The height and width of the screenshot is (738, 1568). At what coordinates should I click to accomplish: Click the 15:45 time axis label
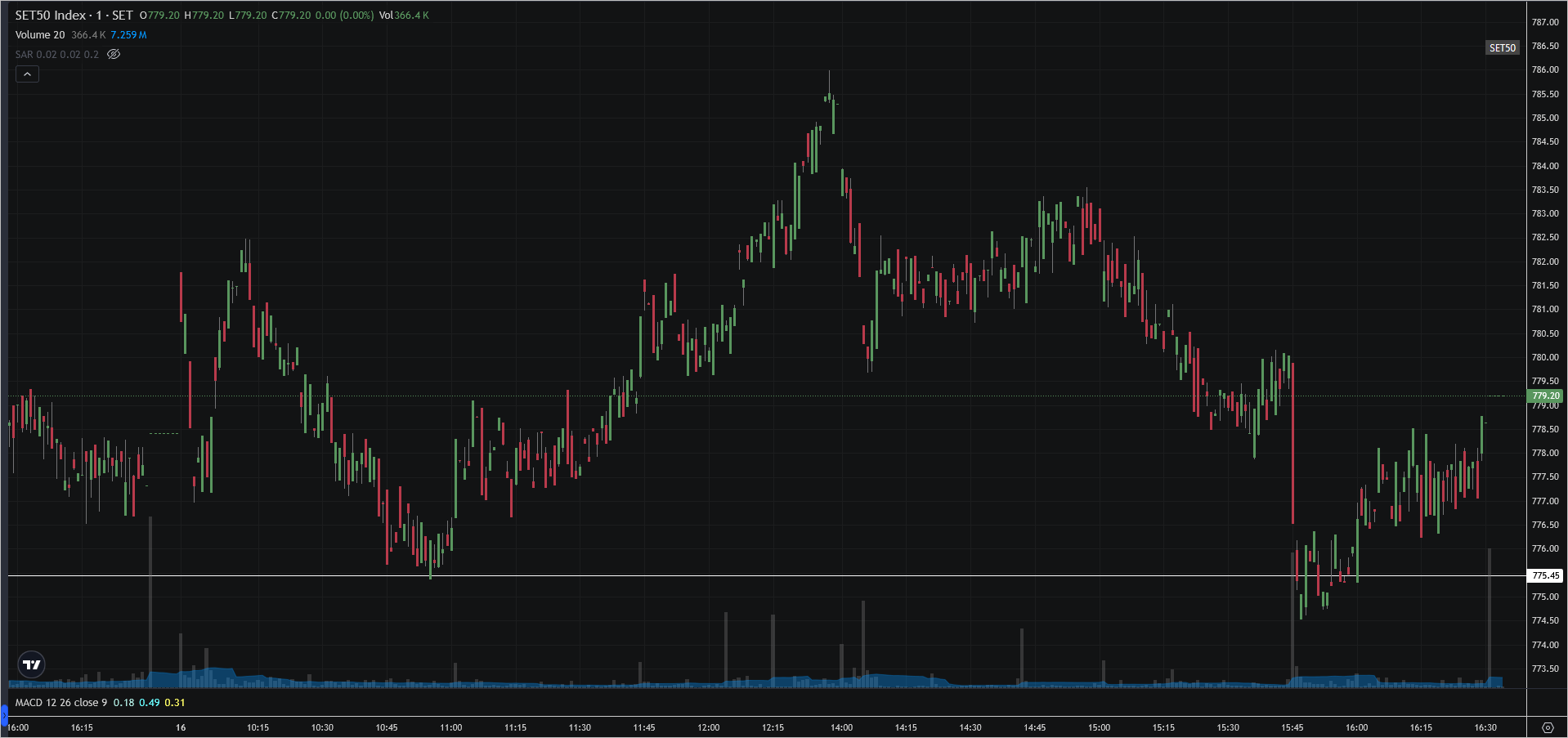click(1292, 727)
